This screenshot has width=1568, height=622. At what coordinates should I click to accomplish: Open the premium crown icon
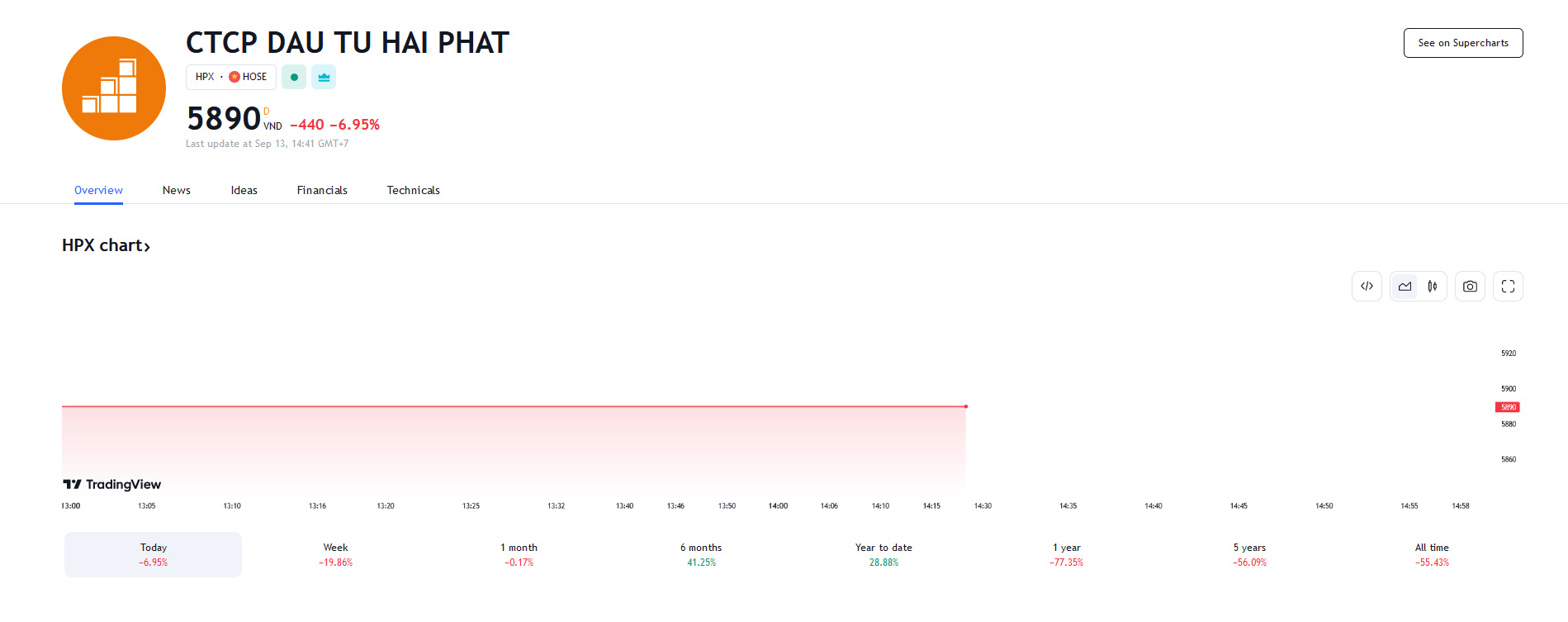click(x=324, y=77)
